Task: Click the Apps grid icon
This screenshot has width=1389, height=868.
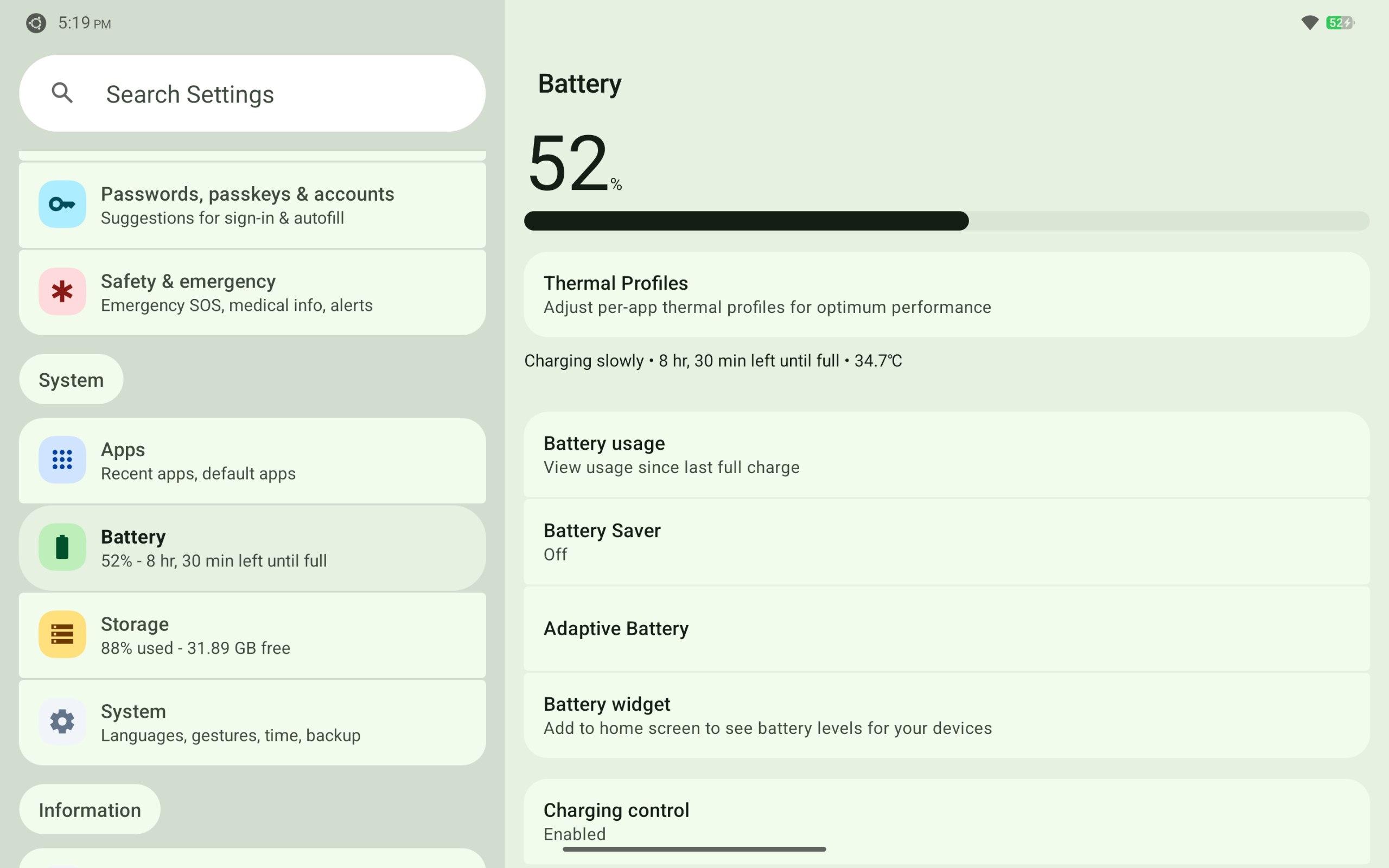Action: tap(62, 460)
